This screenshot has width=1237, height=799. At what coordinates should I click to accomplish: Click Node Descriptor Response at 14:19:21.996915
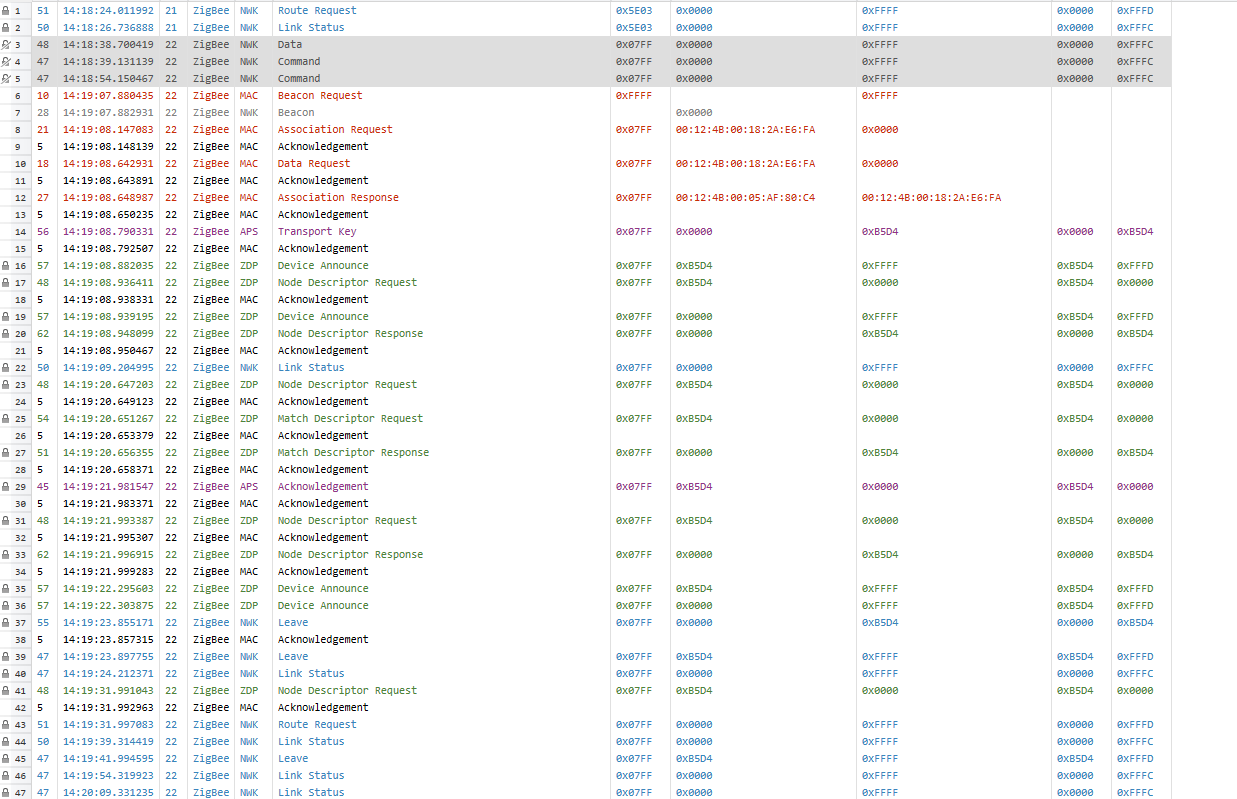[x=350, y=554]
